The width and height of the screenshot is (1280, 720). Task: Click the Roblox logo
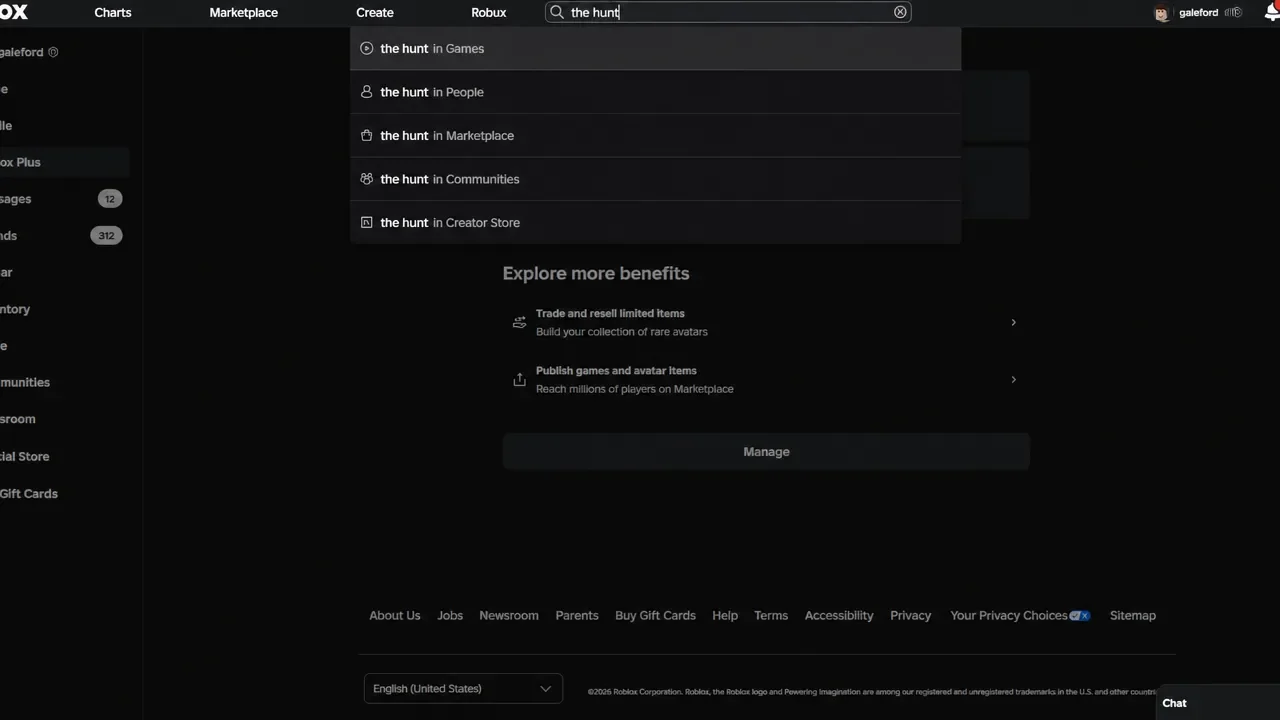13,12
